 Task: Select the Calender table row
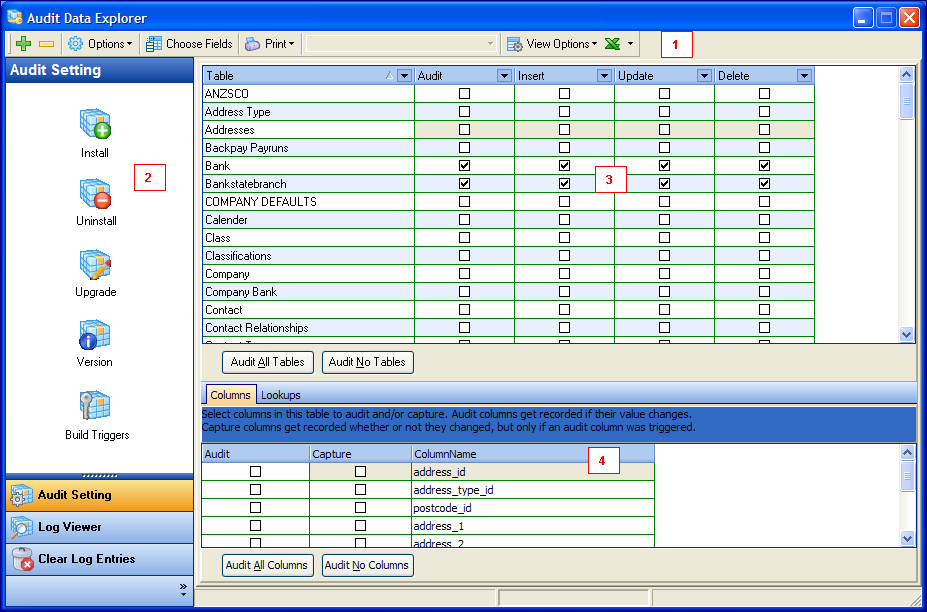[x=308, y=219]
